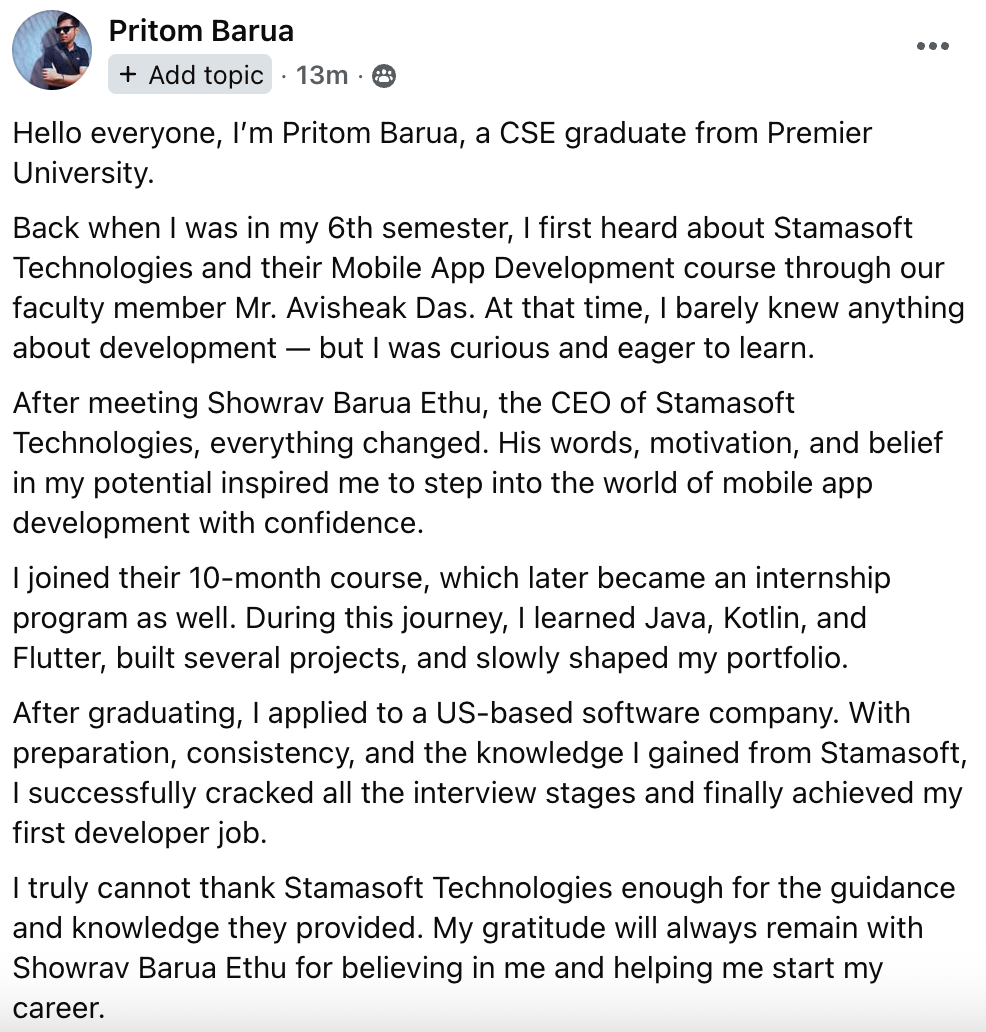Open the three-dot post options menu
This screenshot has height=1032, width=986.
point(932,46)
